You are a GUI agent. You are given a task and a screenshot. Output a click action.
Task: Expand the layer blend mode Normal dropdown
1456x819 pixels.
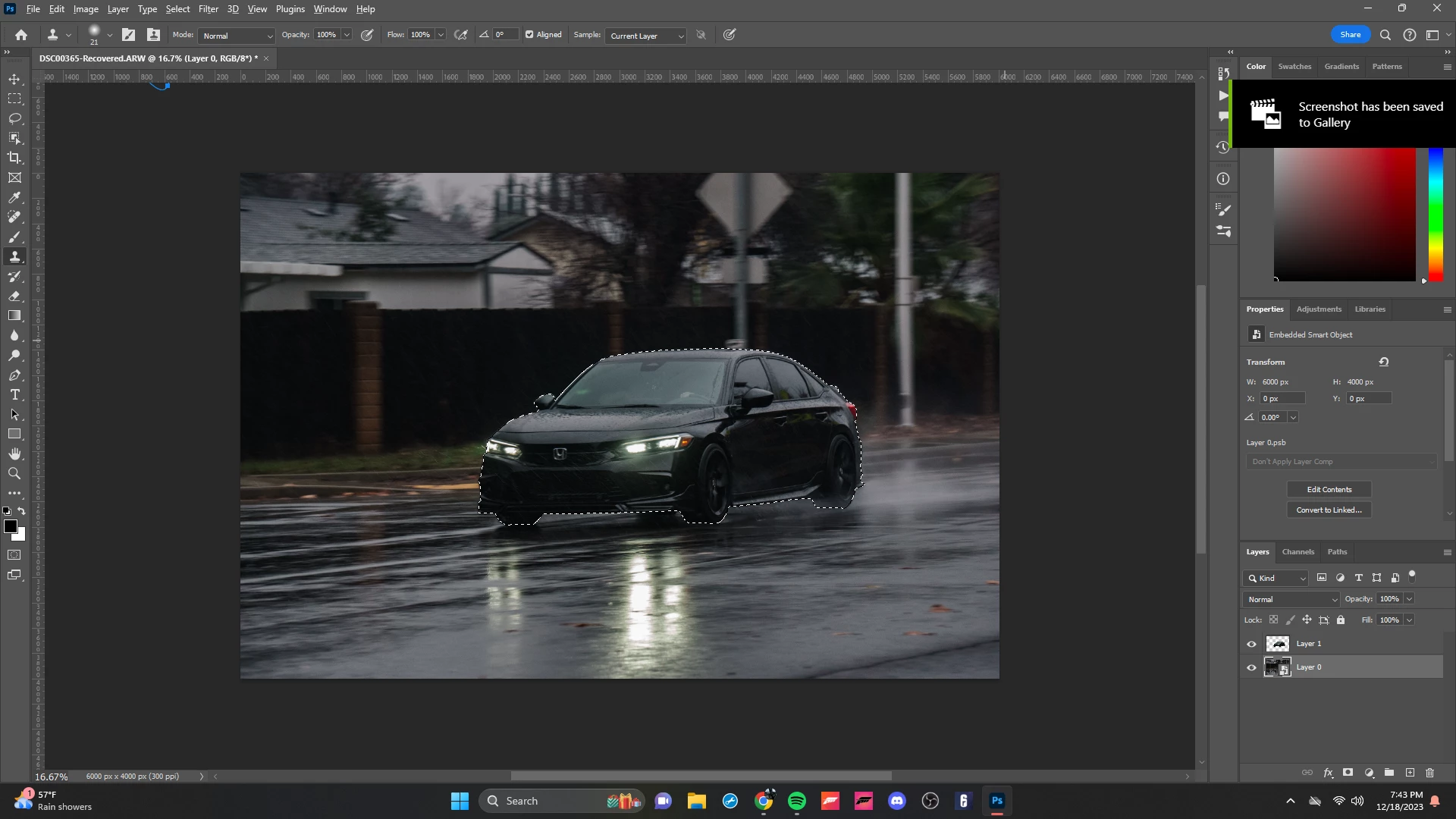pos(1291,599)
